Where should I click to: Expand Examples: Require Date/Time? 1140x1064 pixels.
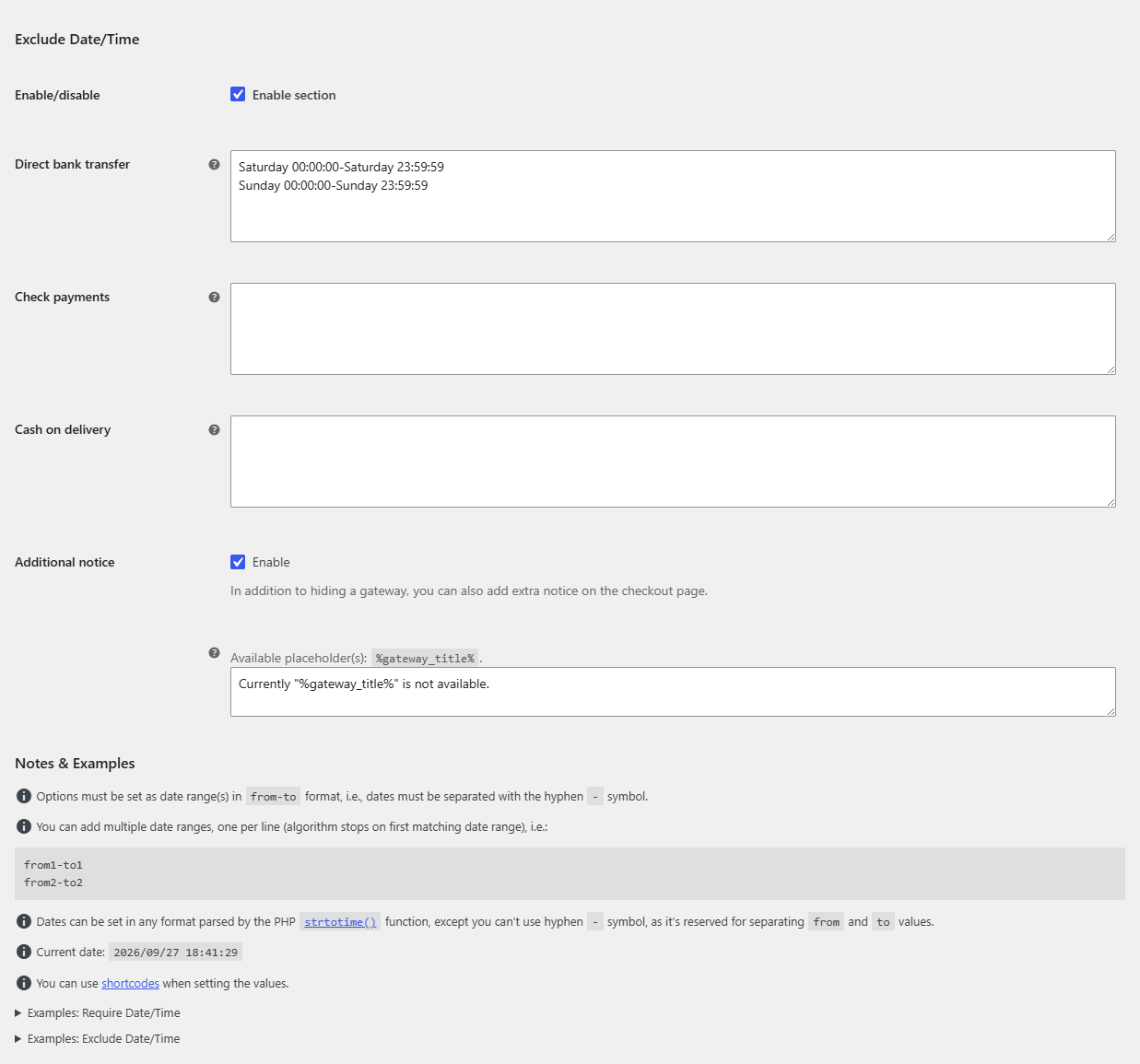tap(98, 1012)
